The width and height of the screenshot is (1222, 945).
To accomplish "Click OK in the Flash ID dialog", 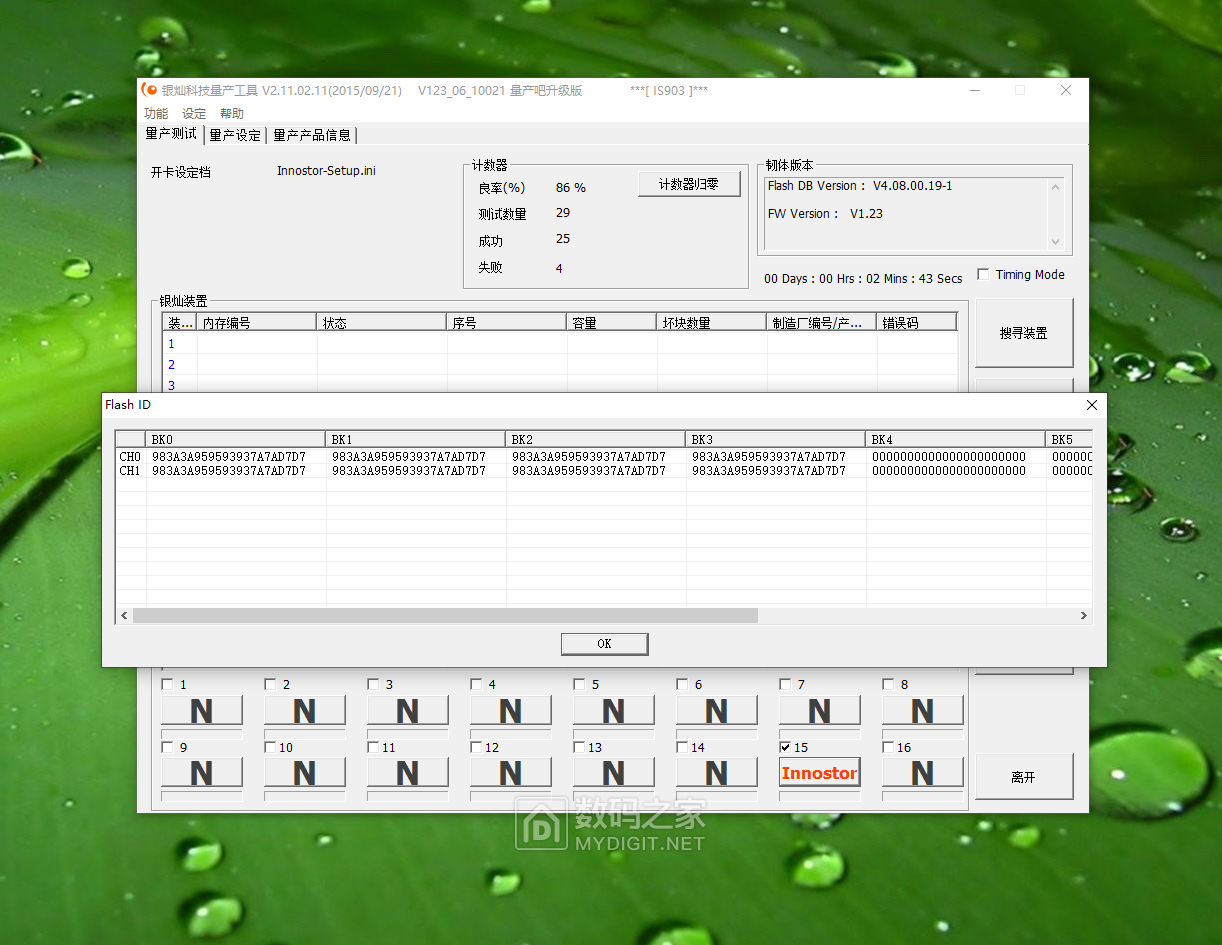I will tap(604, 644).
